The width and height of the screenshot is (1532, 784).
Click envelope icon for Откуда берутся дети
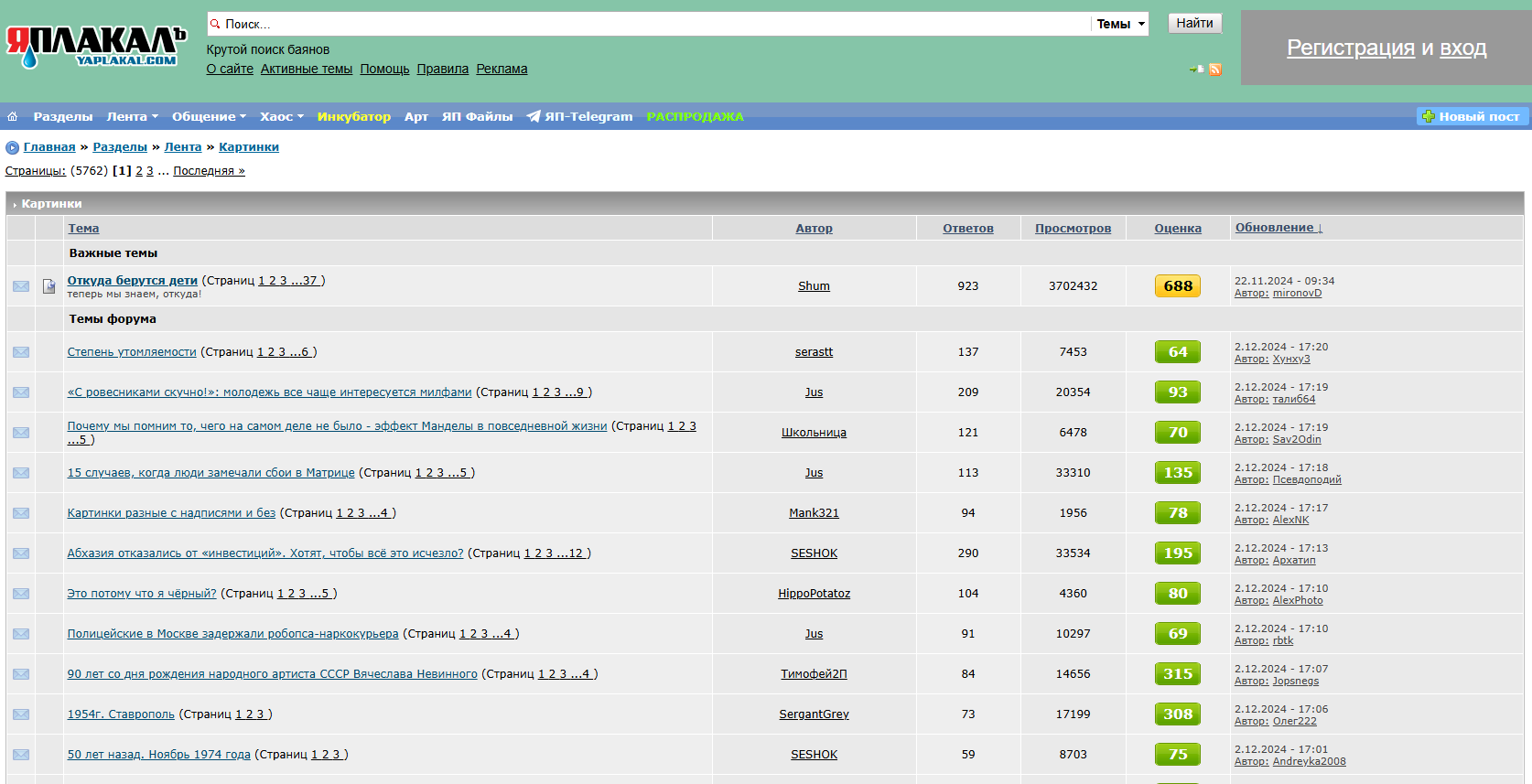(21, 286)
